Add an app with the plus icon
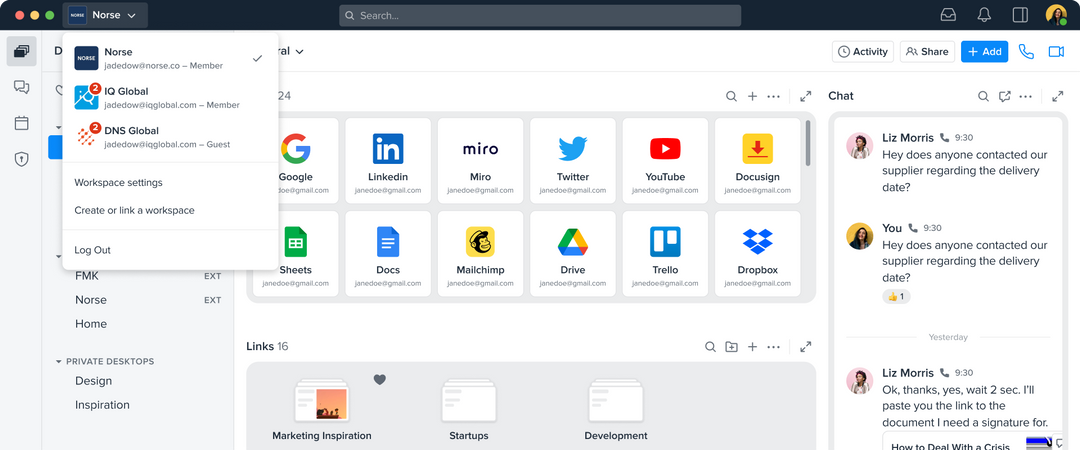The image size is (1080, 450). 752,96
